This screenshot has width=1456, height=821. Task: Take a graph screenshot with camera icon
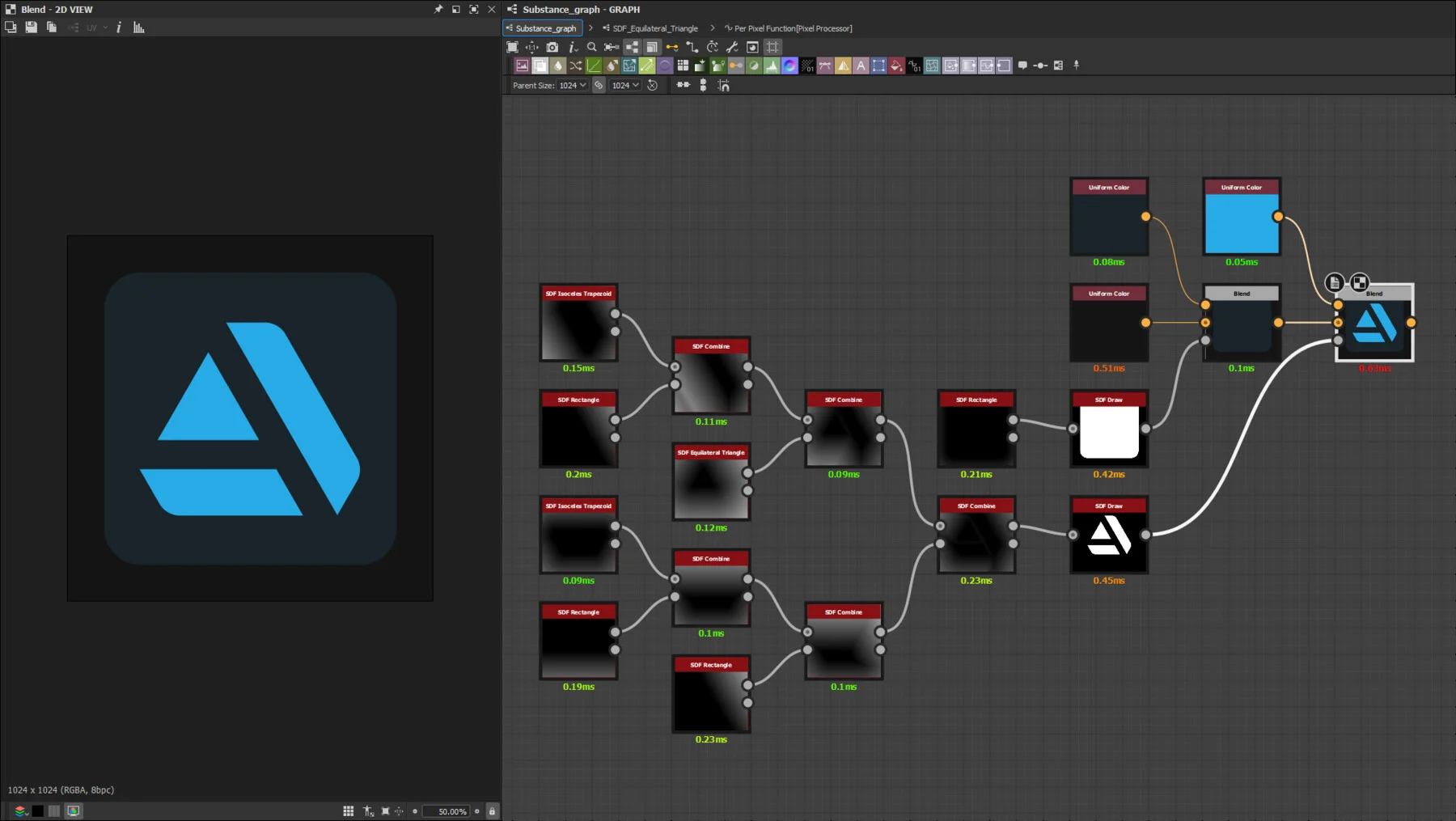[552, 47]
